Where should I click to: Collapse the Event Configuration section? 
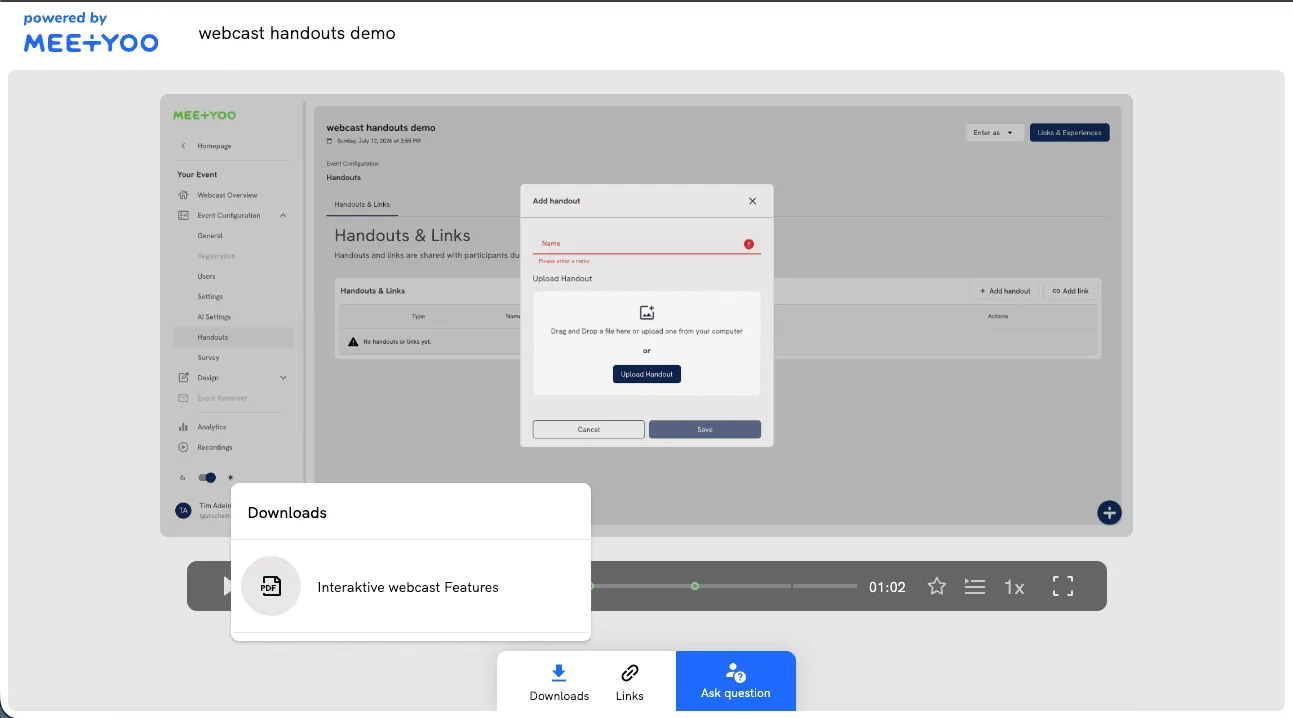click(283, 215)
